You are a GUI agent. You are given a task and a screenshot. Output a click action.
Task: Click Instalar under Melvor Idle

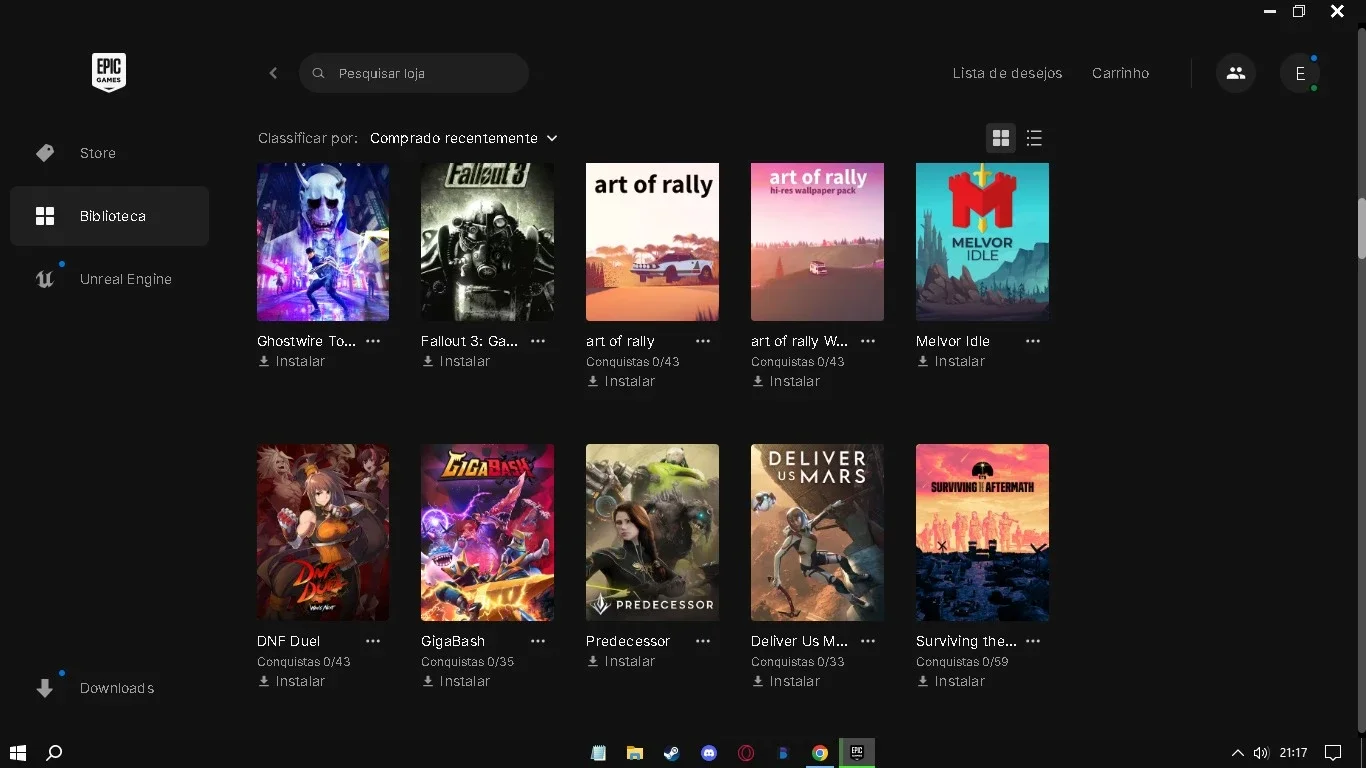tap(951, 361)
